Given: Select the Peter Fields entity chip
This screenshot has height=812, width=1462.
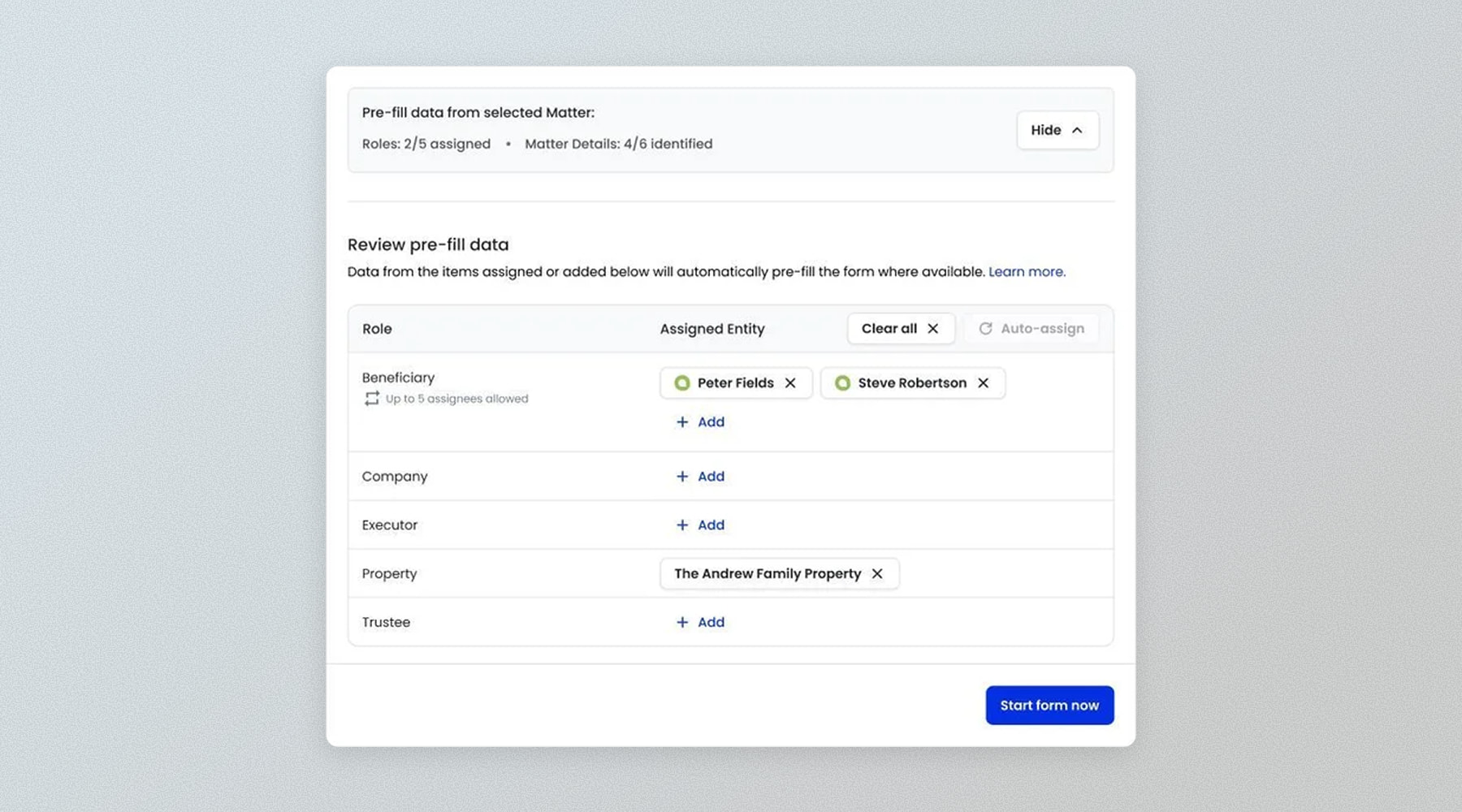Looking at the screenshot, I should point(734,383).
